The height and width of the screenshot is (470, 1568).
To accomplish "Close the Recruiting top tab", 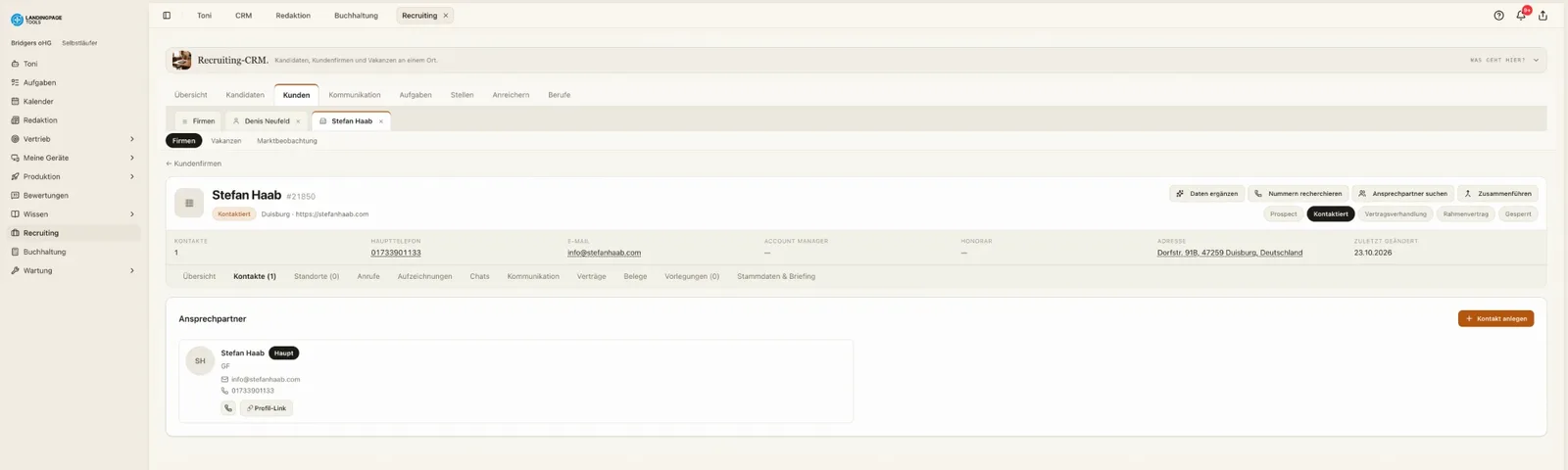I will point(446,16).
